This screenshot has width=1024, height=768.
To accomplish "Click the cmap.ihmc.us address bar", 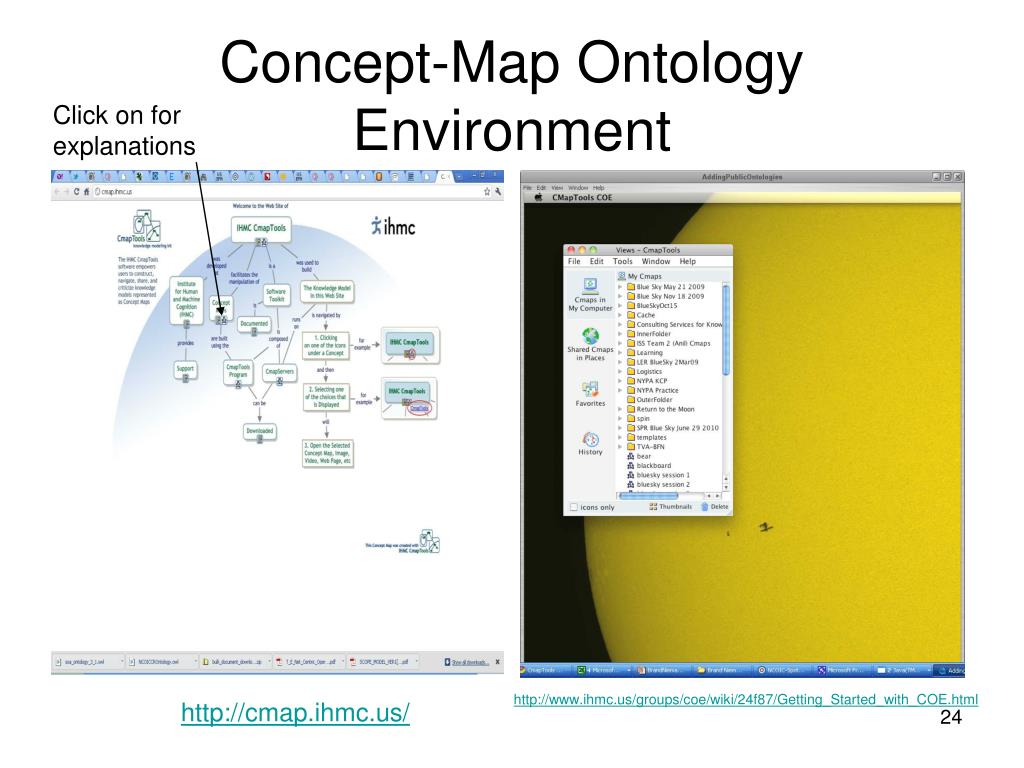I will pyautogui.click(x=287, y=191).
